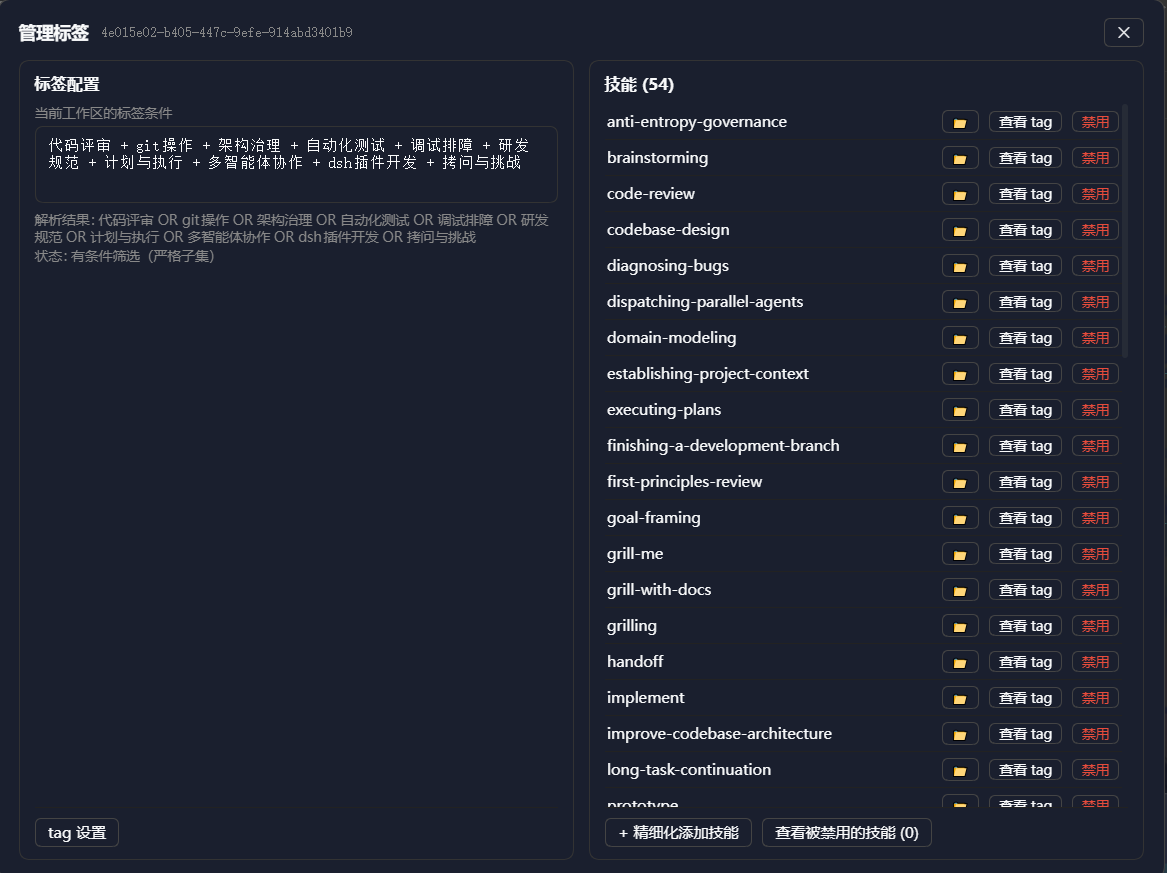Select the finishing-a-development-branch skill name
Viewport: 1167px width, 873px height.
[723, 446]
